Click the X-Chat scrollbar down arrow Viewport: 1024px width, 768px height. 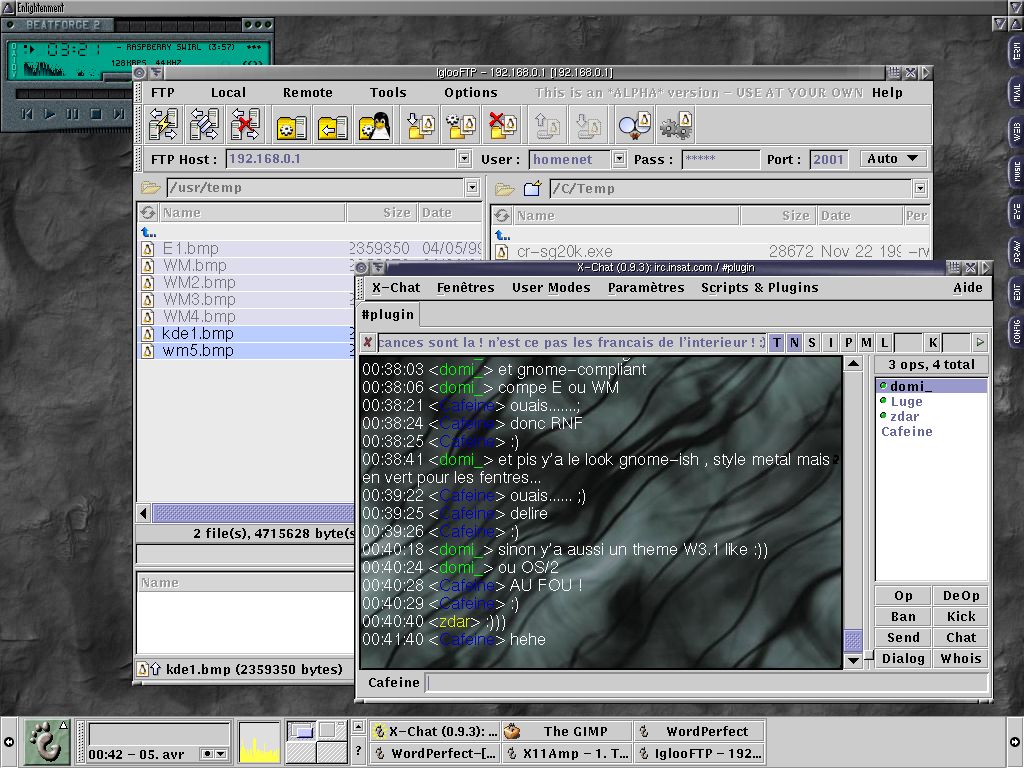point(853,660)
